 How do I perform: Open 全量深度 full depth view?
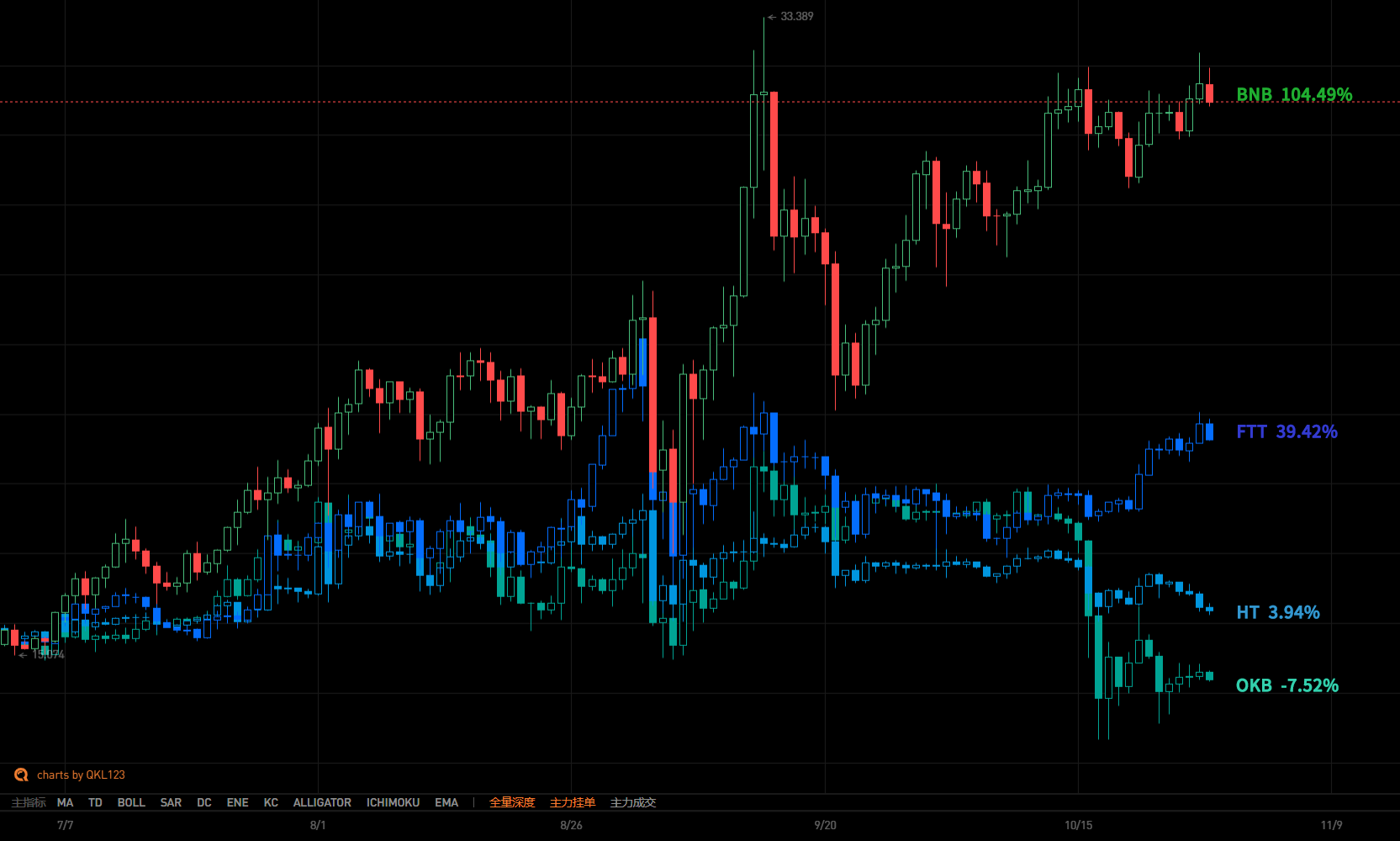(x=512, y=802)
